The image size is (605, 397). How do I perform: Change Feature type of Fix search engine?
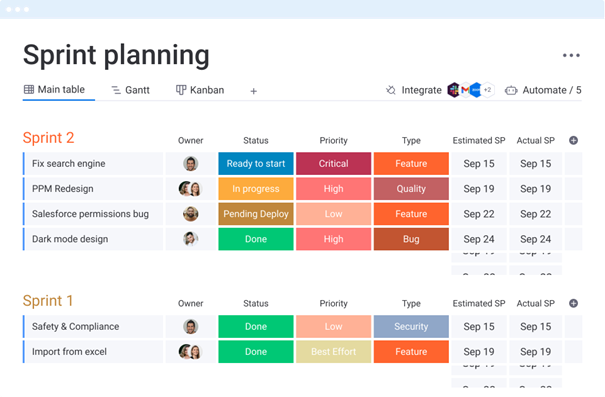[x=411, y=164]
